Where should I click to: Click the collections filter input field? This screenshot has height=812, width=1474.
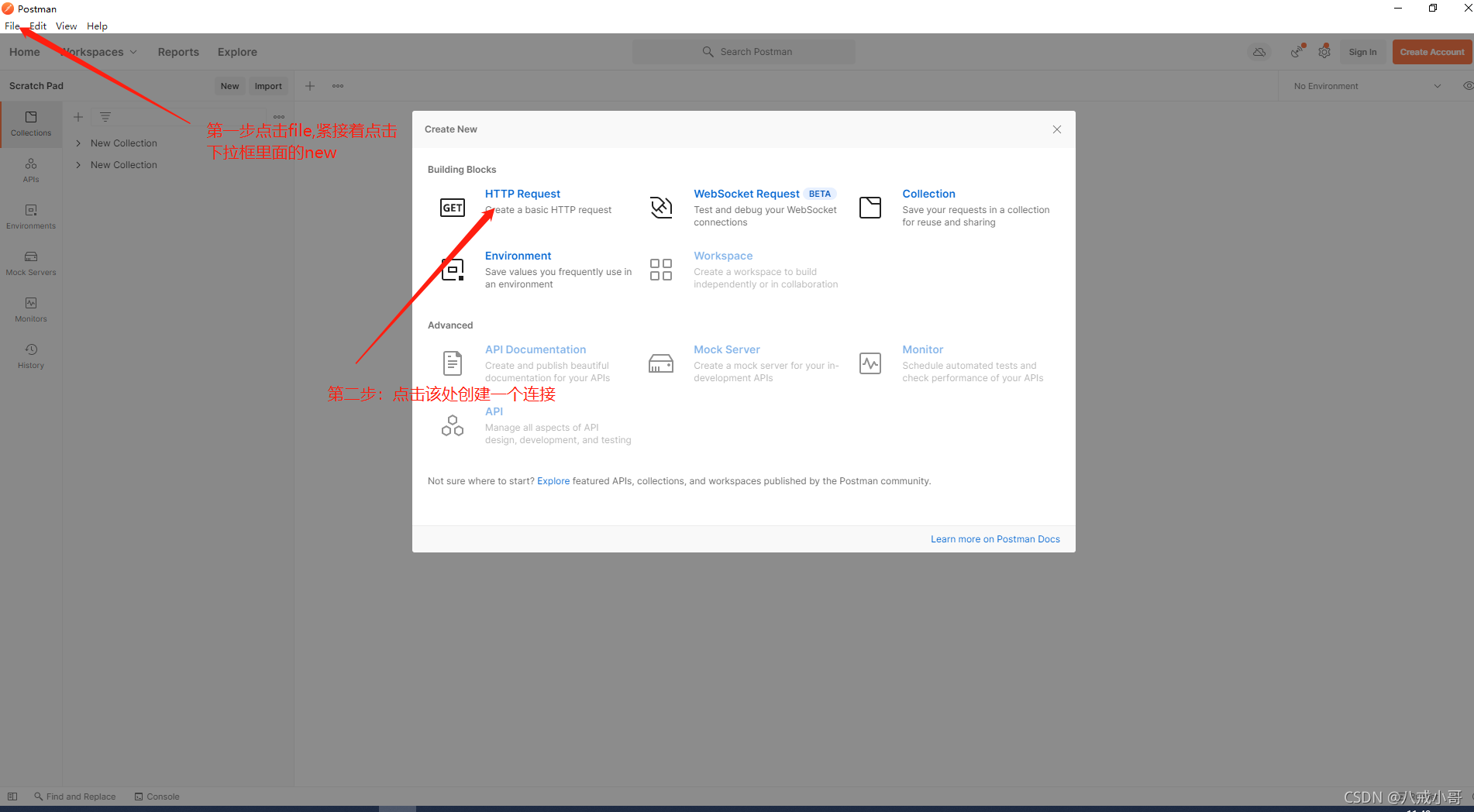pos(180,117)
